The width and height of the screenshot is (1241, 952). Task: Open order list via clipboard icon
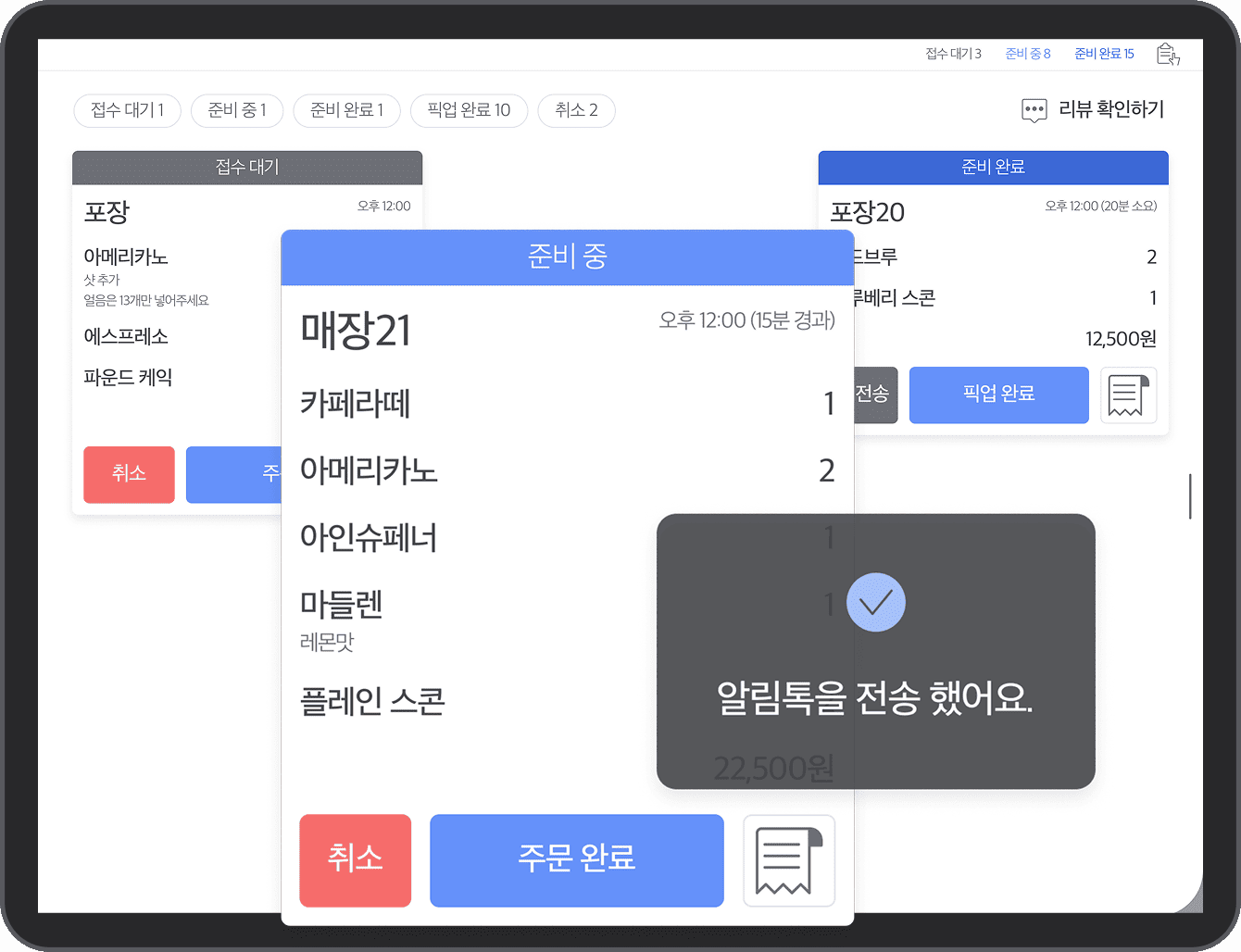coord(1168,54)
